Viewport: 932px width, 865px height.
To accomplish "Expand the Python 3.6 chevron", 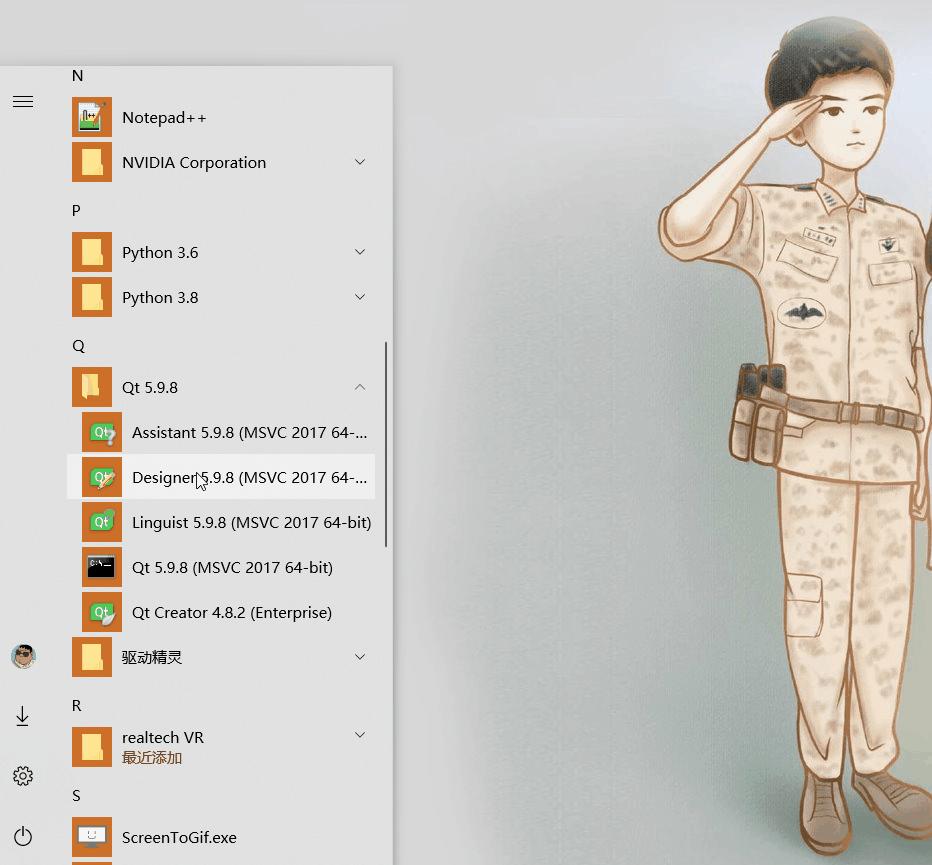I will coord(360,252).
